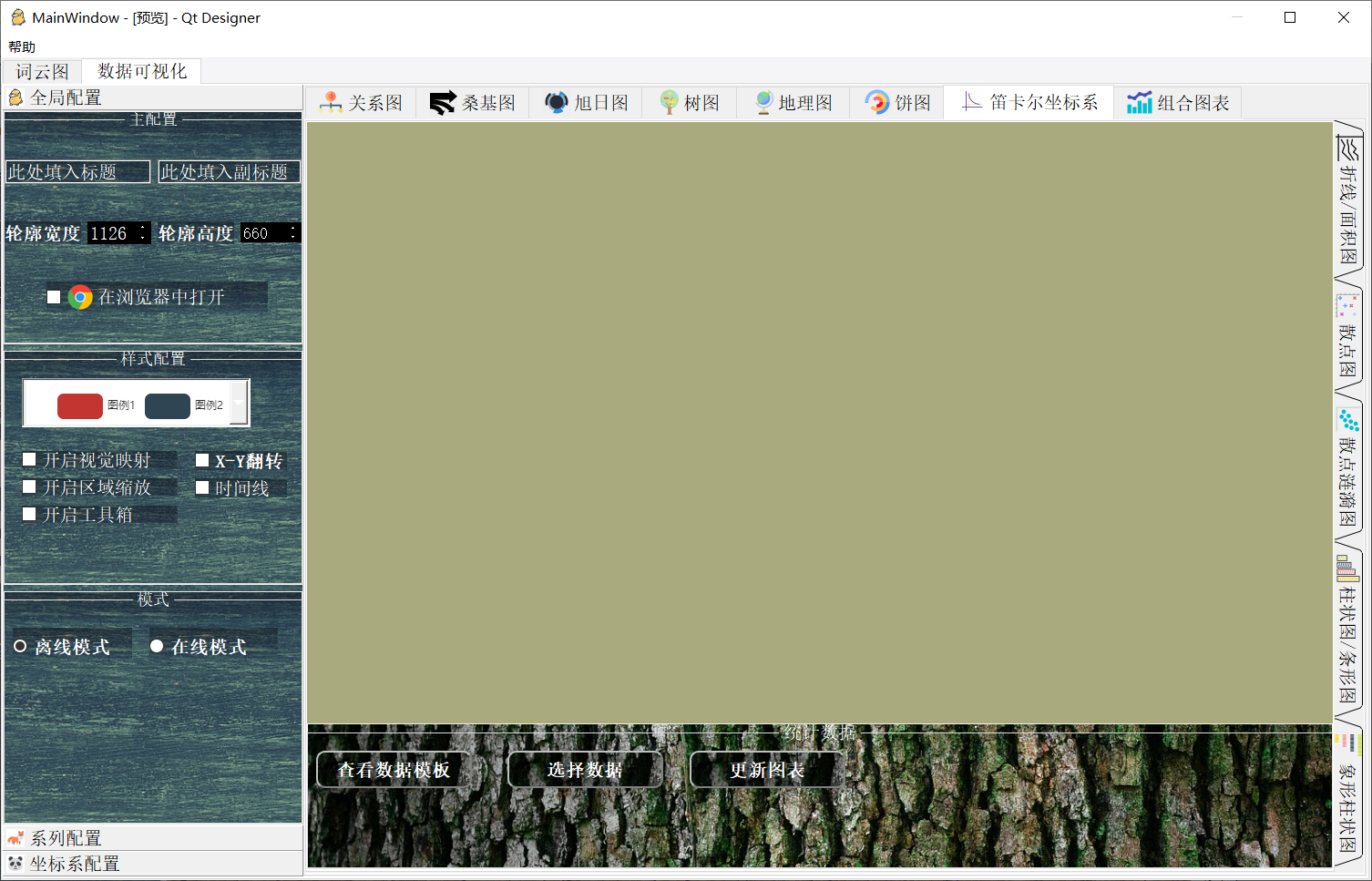
Task: Click the 散点涟漪图 dots icon
Action: [x=1347, y=420]
